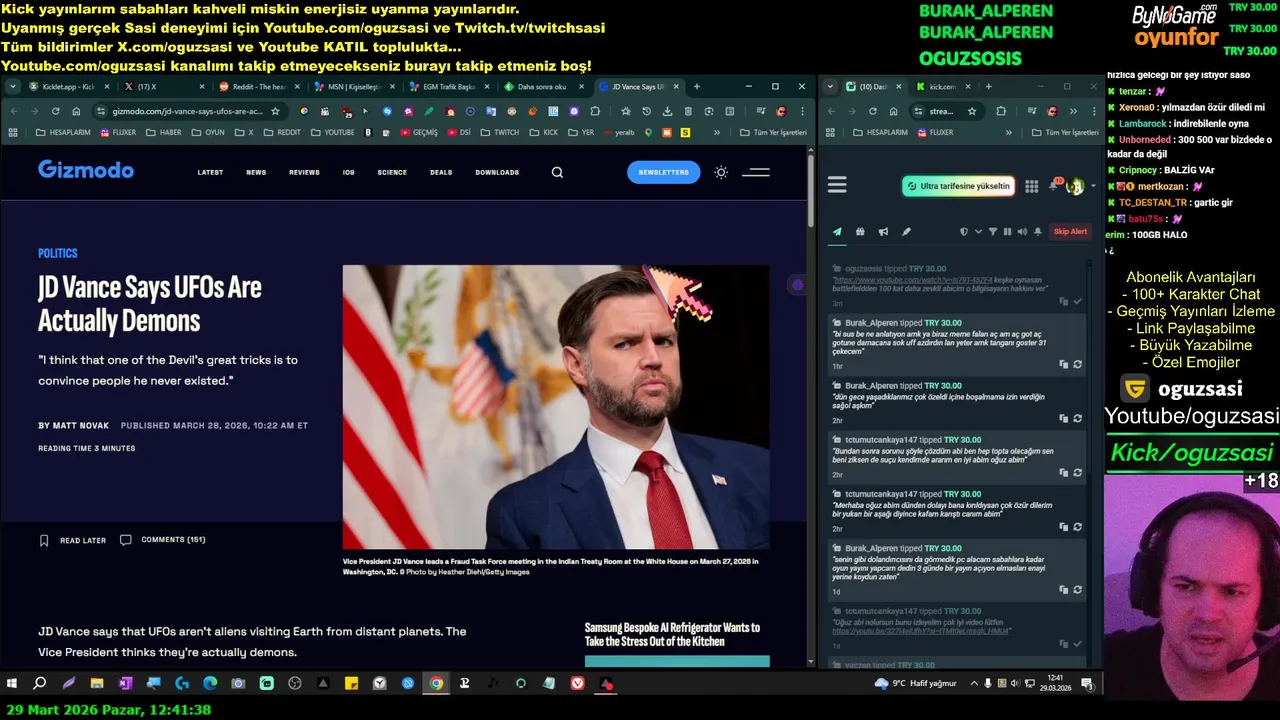Select the gift icon tab
Viewport: 1280px width, 720px height.
click(860, 232)
